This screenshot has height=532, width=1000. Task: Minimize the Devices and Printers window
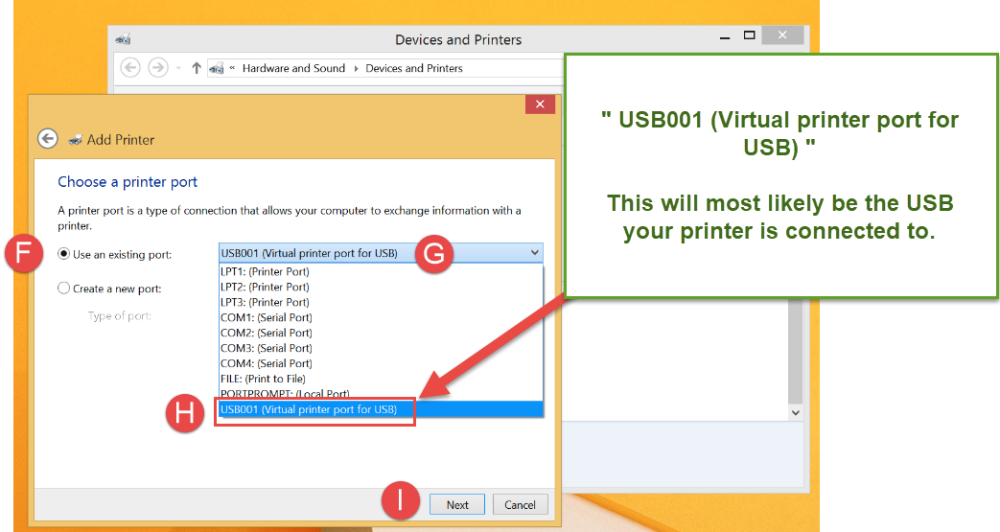[724, 38]
